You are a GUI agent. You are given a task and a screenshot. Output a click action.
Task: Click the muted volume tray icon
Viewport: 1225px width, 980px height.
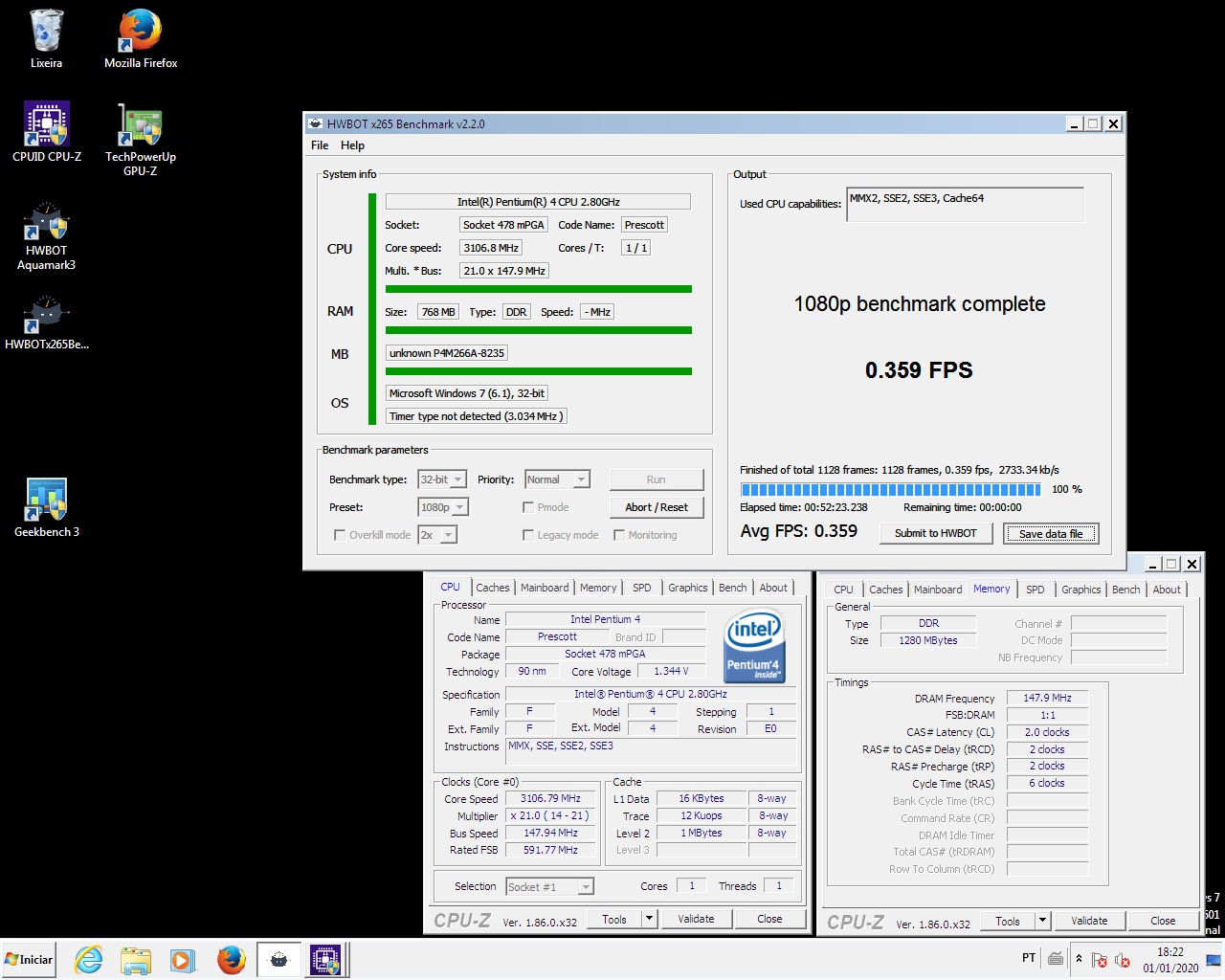tap(1123, 959)
